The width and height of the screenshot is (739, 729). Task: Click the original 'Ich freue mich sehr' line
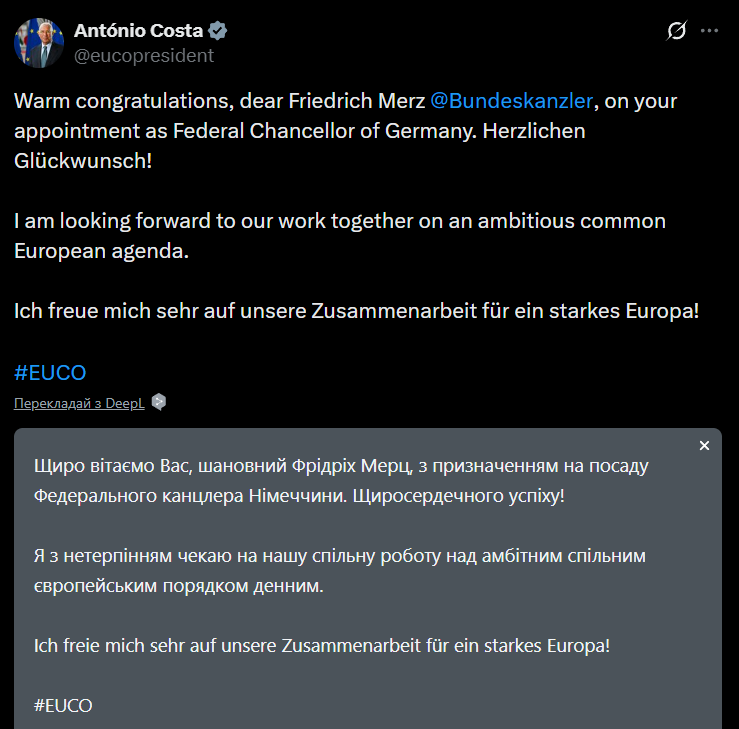pyautogui.click(x=355, y=310)
